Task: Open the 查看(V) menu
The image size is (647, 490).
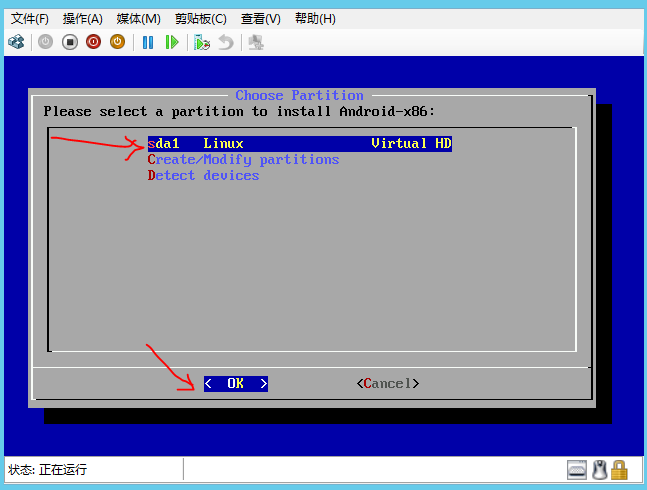Action: (260, 19)
